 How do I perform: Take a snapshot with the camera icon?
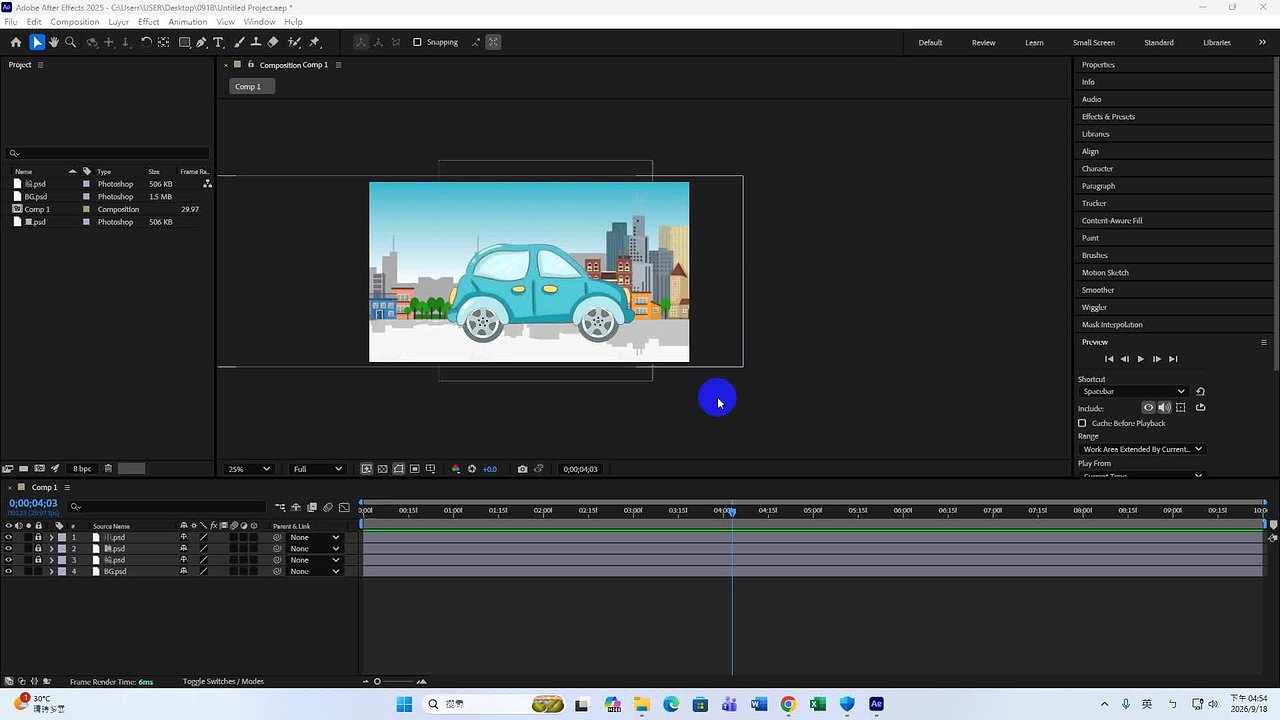point(522,469)
